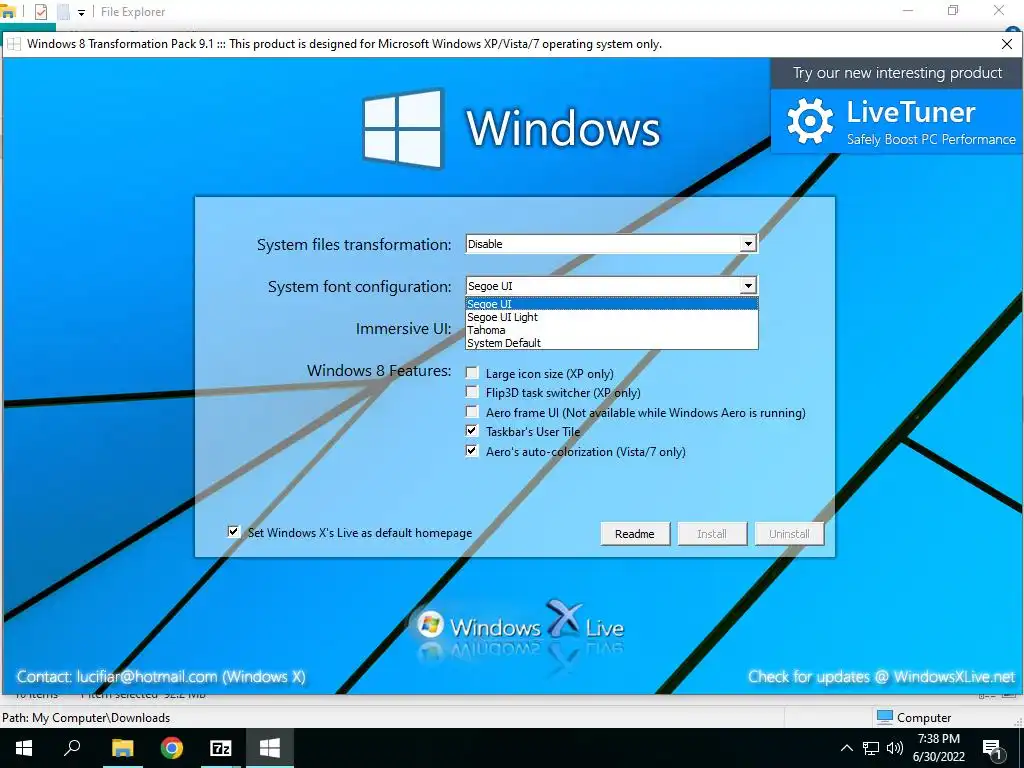Click the Readme button
This screenshot has height=768, width=1024.
(x=635, y=534)
